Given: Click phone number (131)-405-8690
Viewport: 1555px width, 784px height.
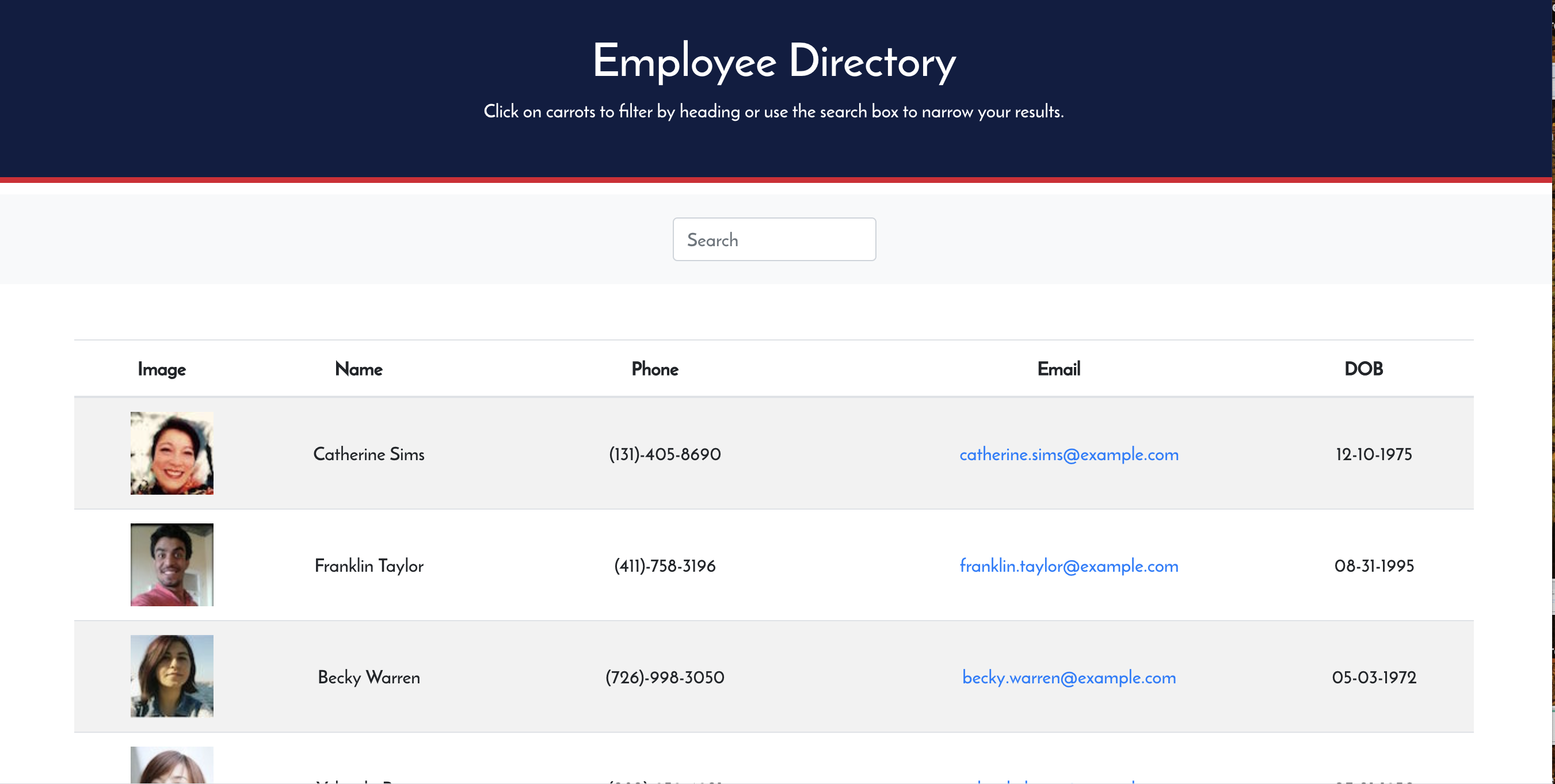Looking at the screenshot, I should 665,454.
